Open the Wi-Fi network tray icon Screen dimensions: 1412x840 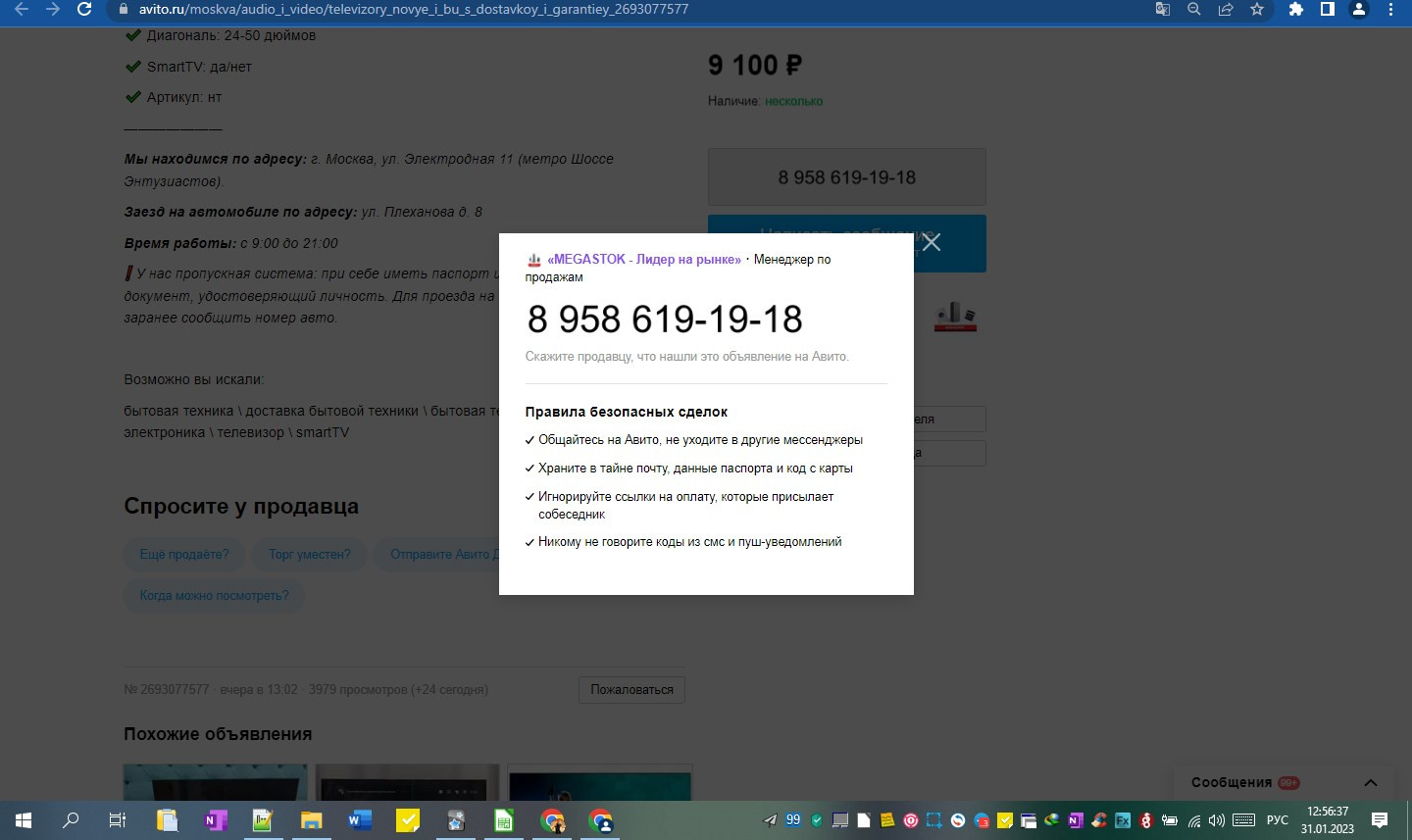1193,820
